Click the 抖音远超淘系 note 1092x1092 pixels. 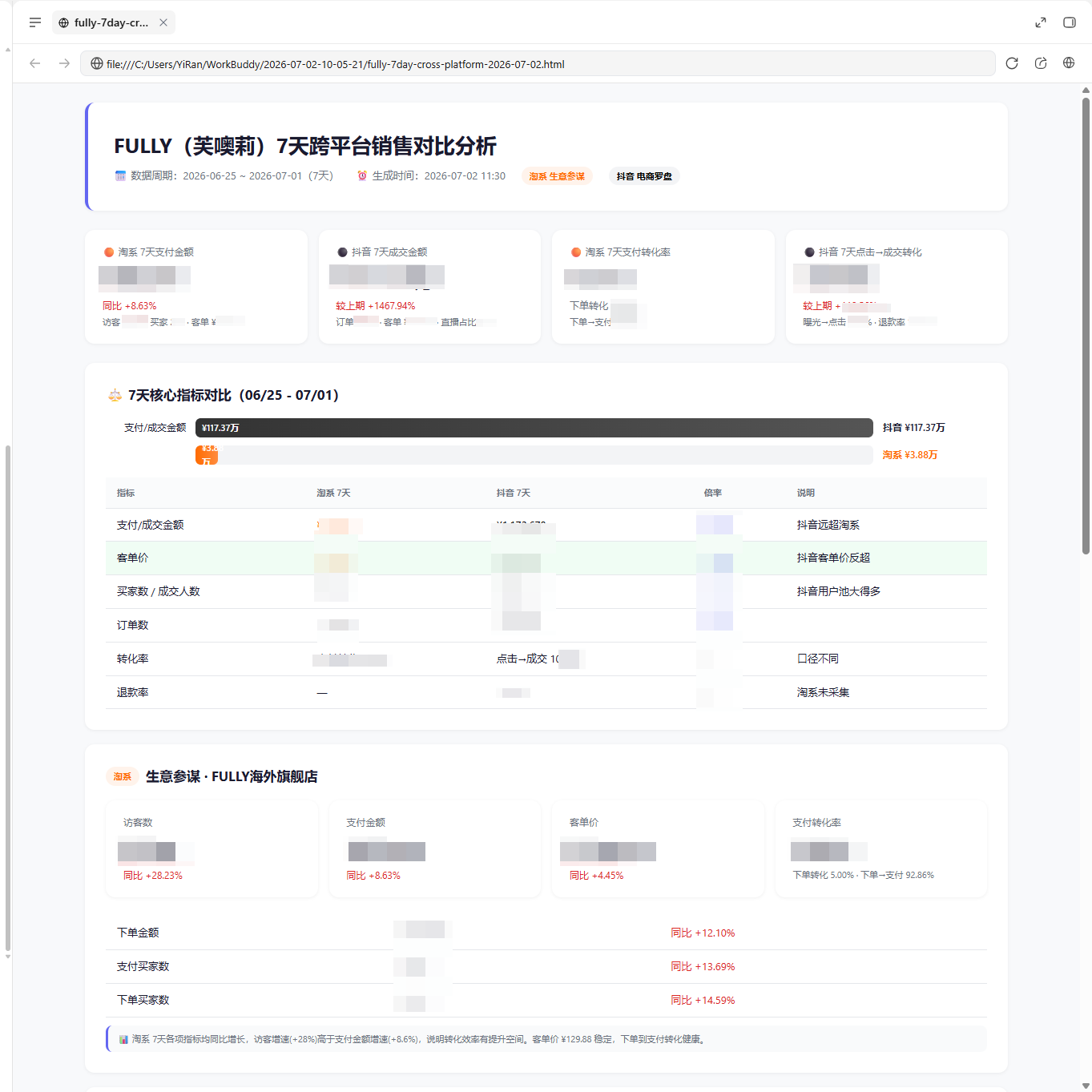coord(828,525)
